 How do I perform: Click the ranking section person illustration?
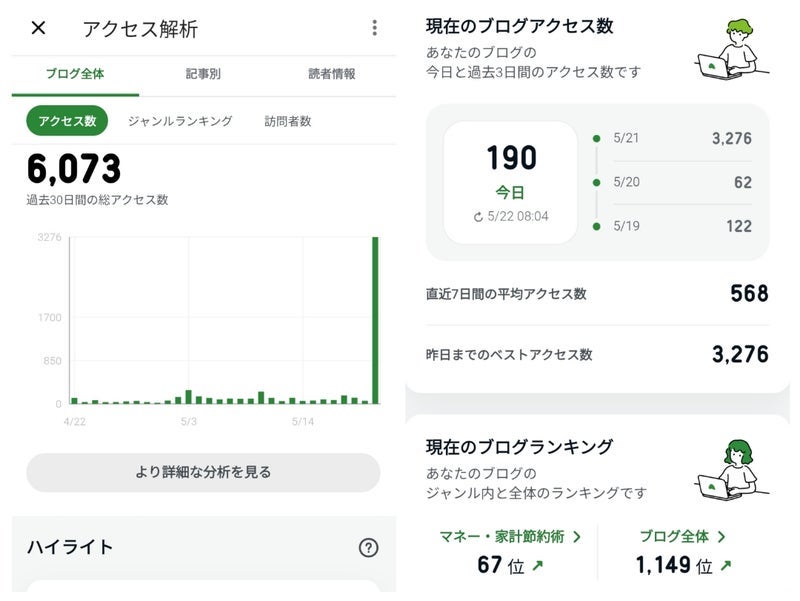pos(731,469)
